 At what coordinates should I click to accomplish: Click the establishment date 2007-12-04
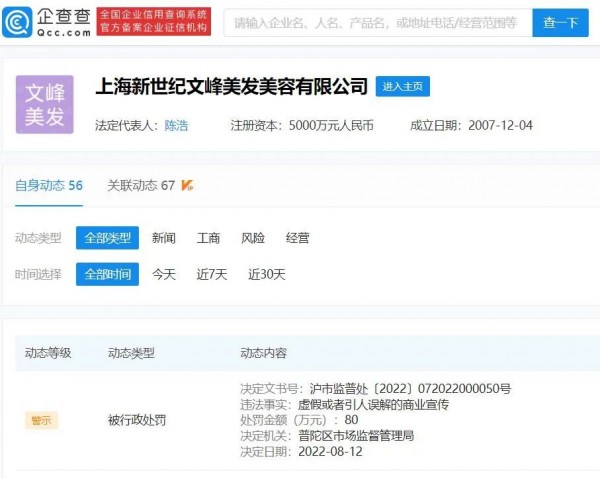501,125
